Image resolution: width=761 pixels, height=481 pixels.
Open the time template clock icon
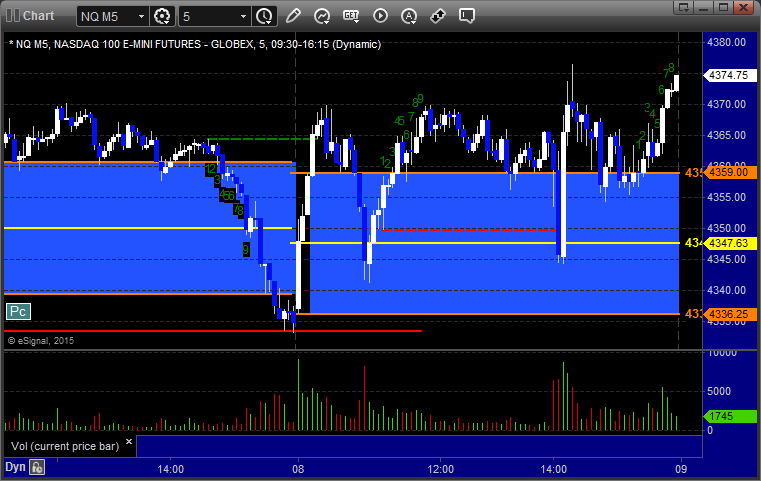pyautogui.click(x=265, y=17)
